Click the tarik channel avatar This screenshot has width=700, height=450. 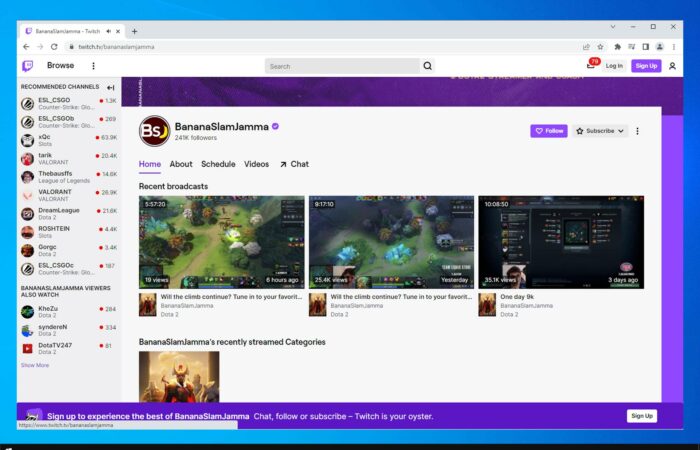(27, 158)
